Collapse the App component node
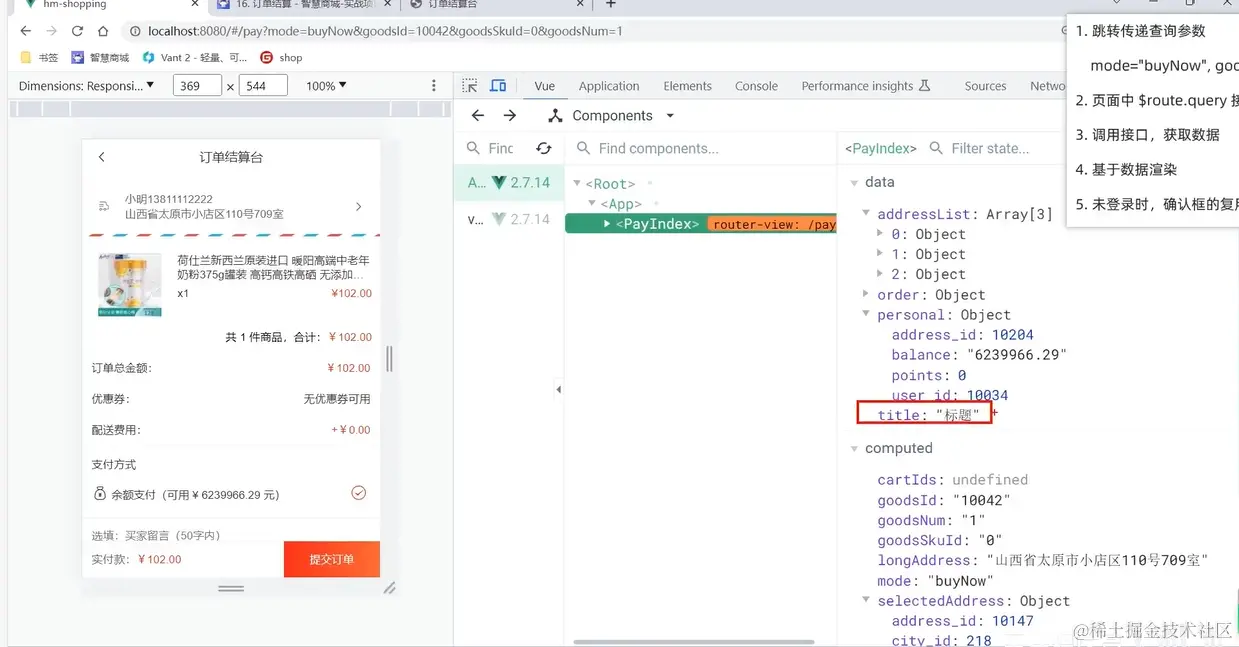1239x647 pixels. coord(592,204)
